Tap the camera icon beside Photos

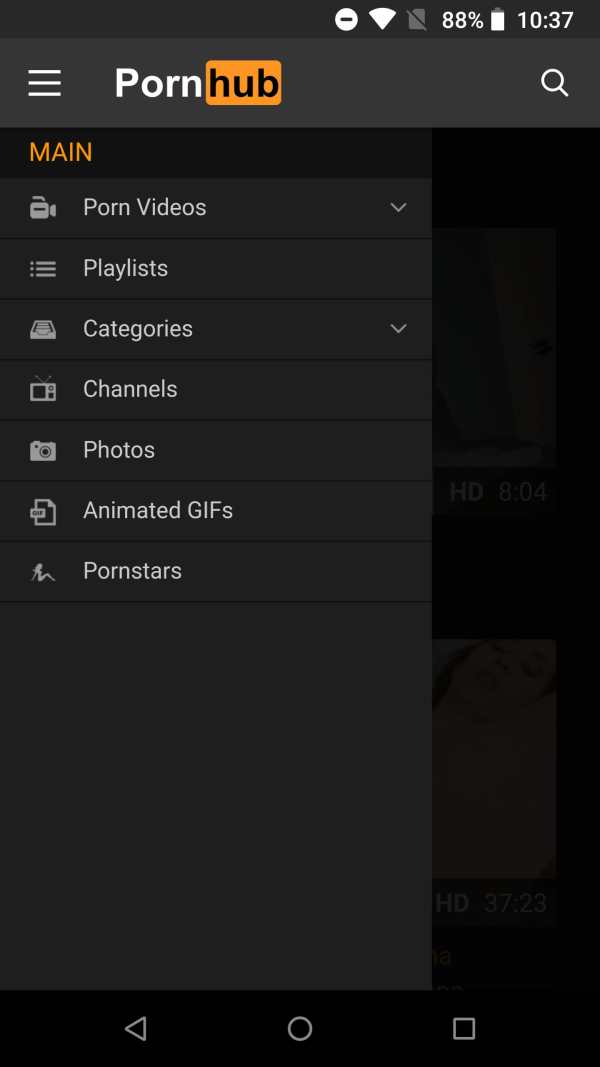(43, 450)
